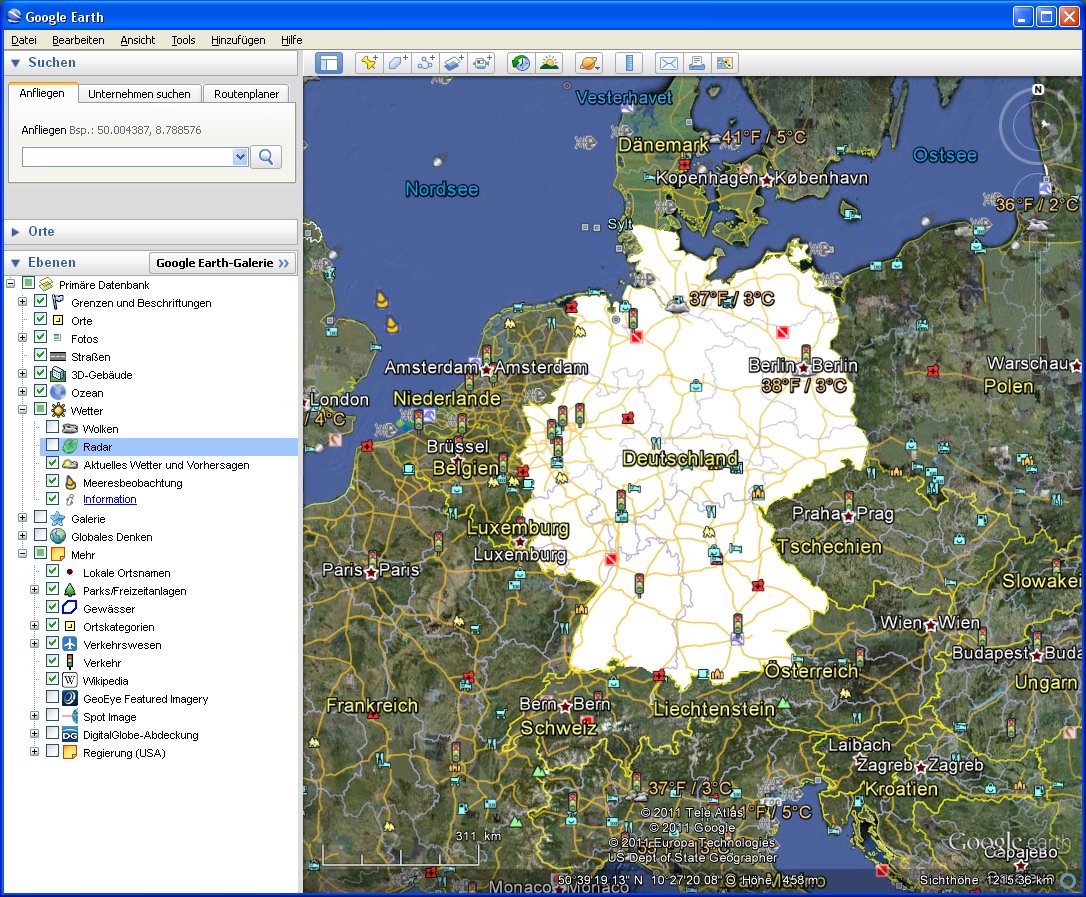The image size is (1086, 897).
Task: Expand the Spot Image tree node
Action: pyautogui.click(x=34, y=716)
